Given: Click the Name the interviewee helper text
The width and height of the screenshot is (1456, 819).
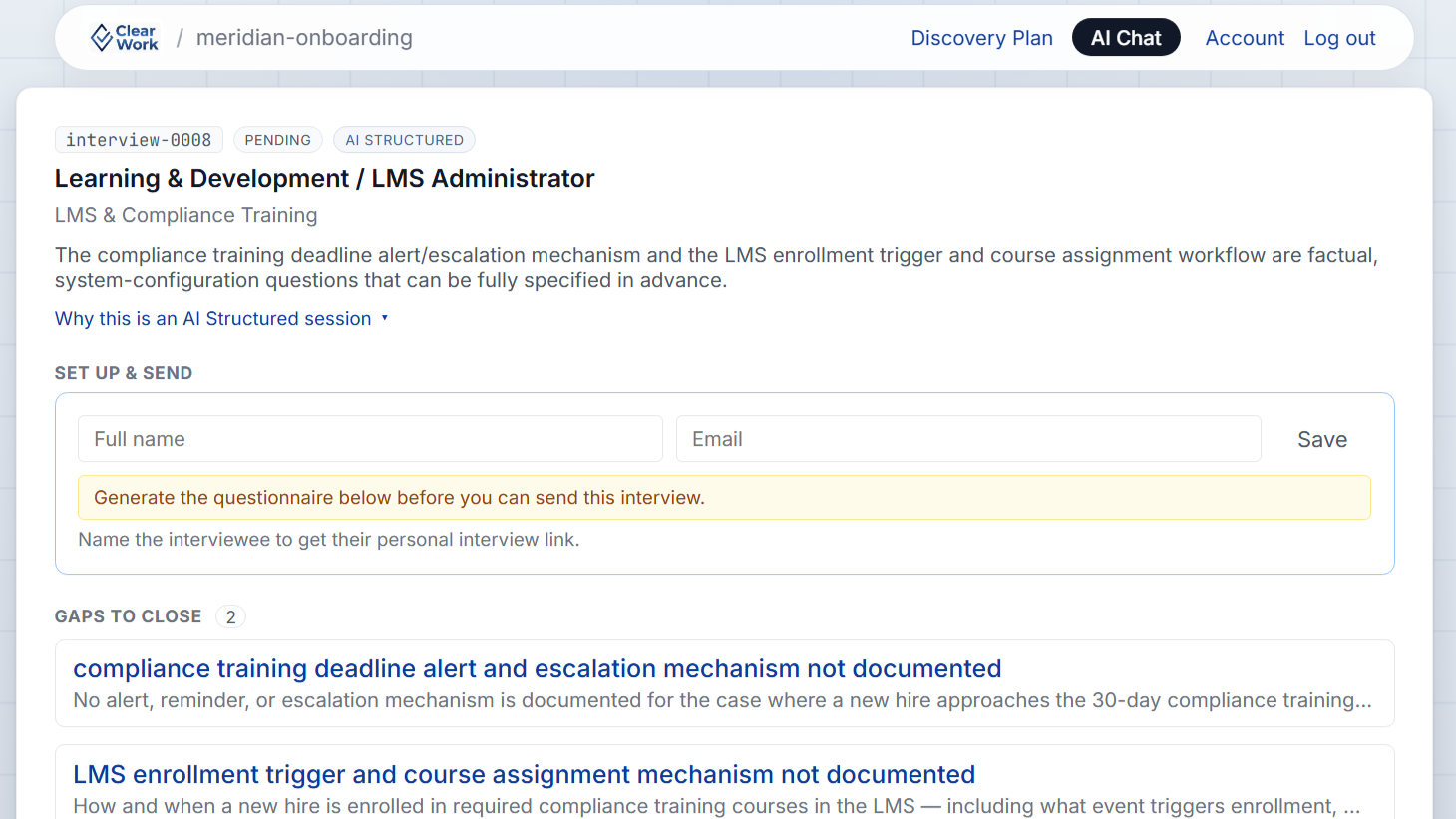Looking at the screenshot, I should 329,540.
